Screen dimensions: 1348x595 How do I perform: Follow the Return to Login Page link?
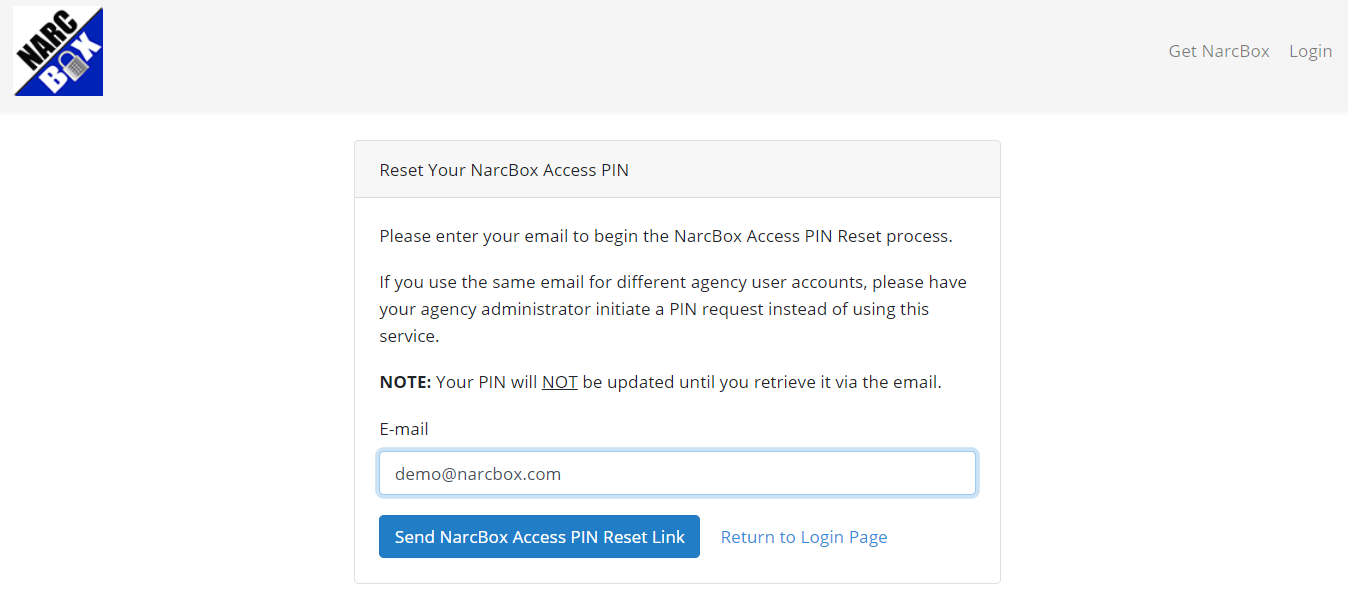coord(803,537)
